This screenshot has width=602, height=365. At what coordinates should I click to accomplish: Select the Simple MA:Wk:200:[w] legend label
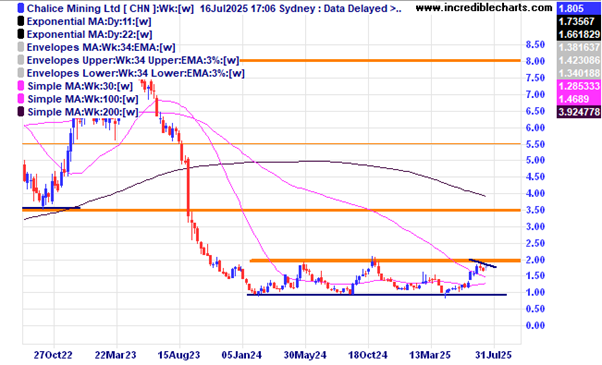(83, 112)
